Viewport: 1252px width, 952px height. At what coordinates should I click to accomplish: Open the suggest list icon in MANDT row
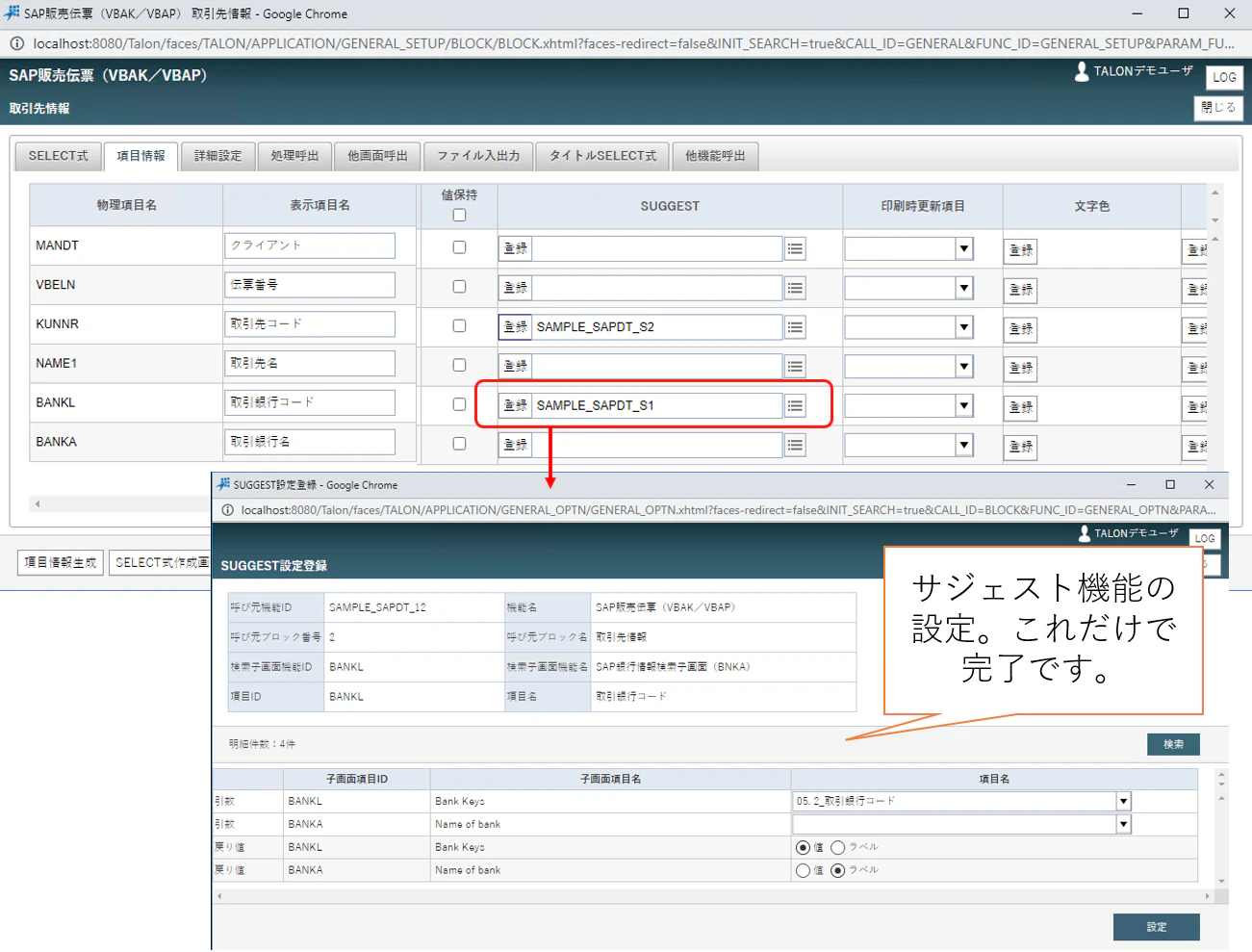point(795,248)
